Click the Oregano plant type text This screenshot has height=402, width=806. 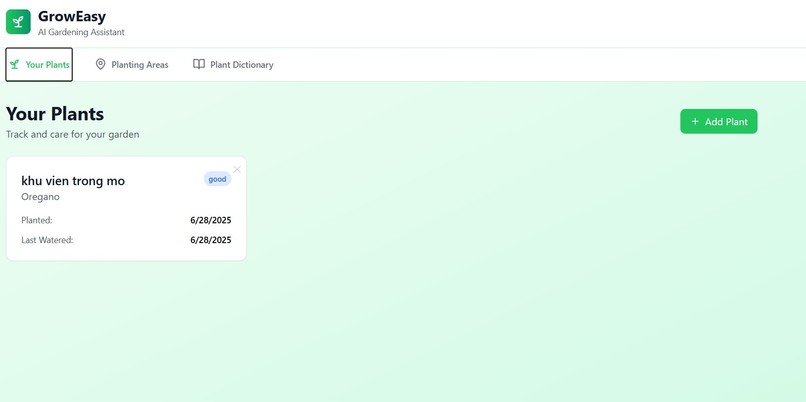pyautogui.click(x=41, y=197)
